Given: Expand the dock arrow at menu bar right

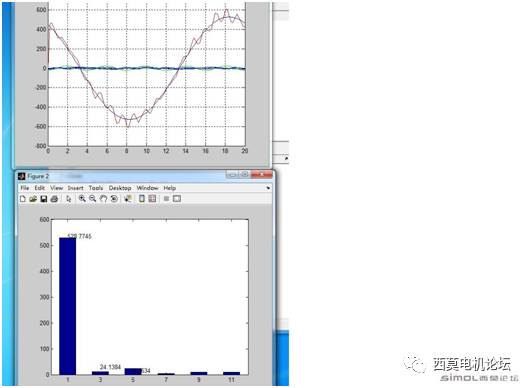Looking at the screenshot, I should pos(268,188).
